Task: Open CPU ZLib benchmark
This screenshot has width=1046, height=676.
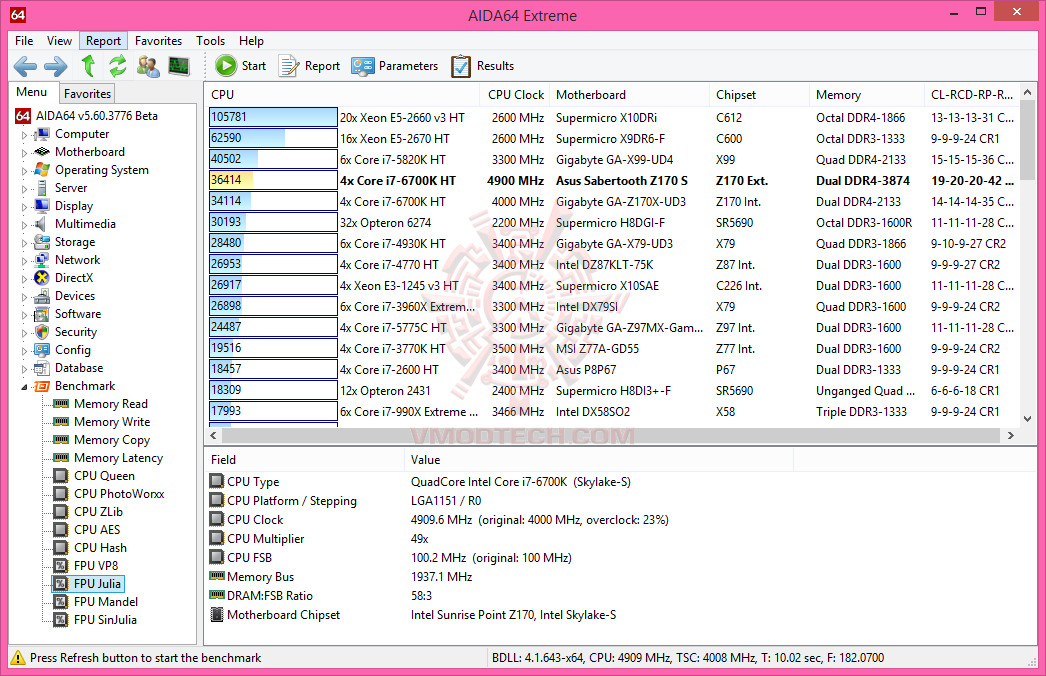Action: pyautogui.click(x=98, y=513)
